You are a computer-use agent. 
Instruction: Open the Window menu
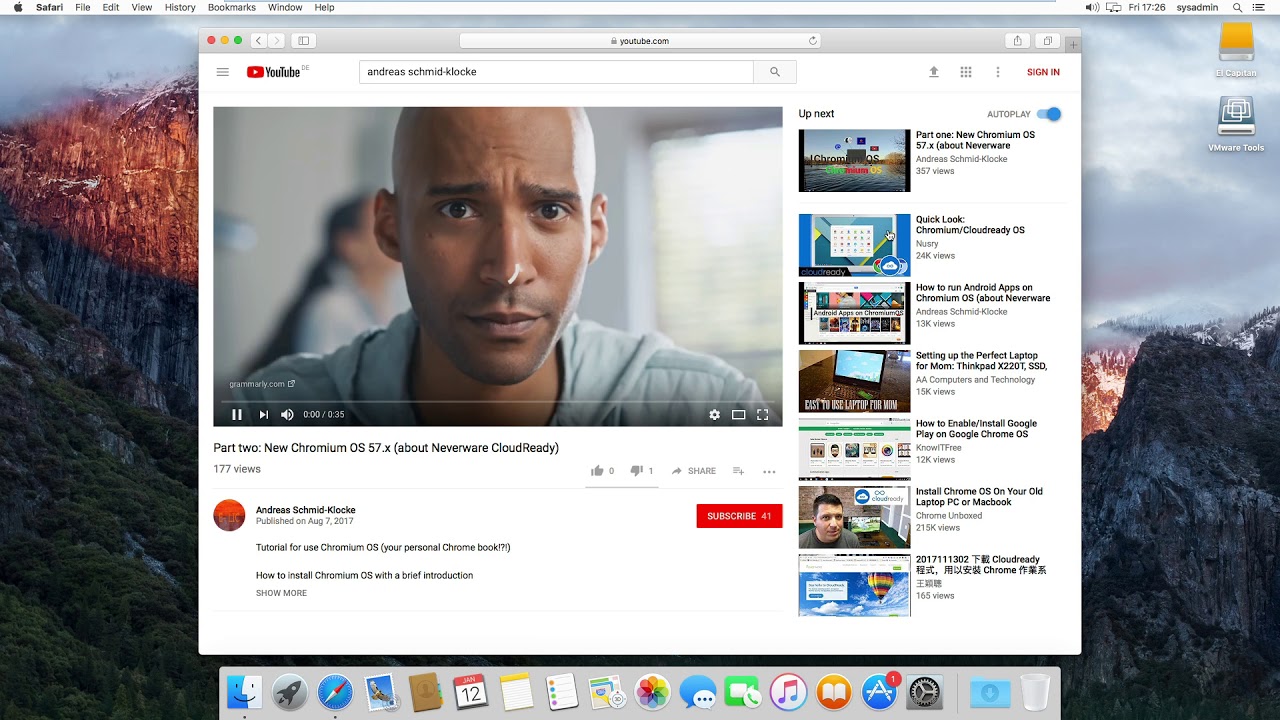[x=285, y=7]
